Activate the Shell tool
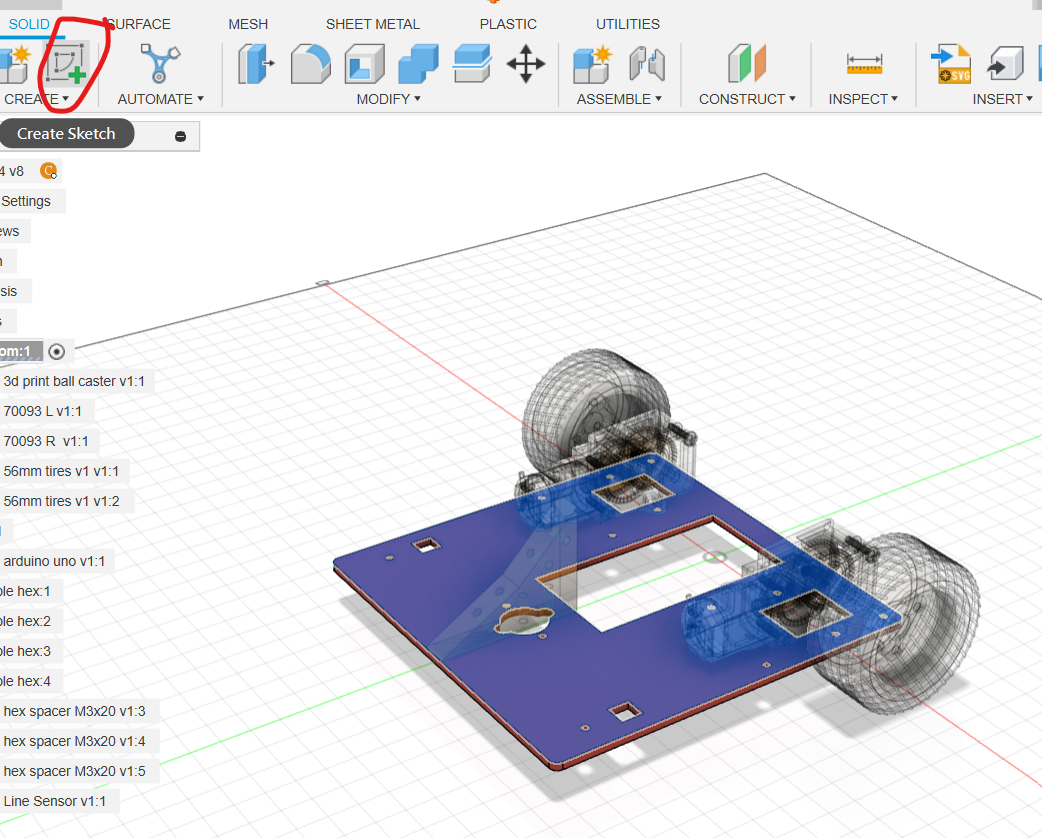 pos(364,65)
